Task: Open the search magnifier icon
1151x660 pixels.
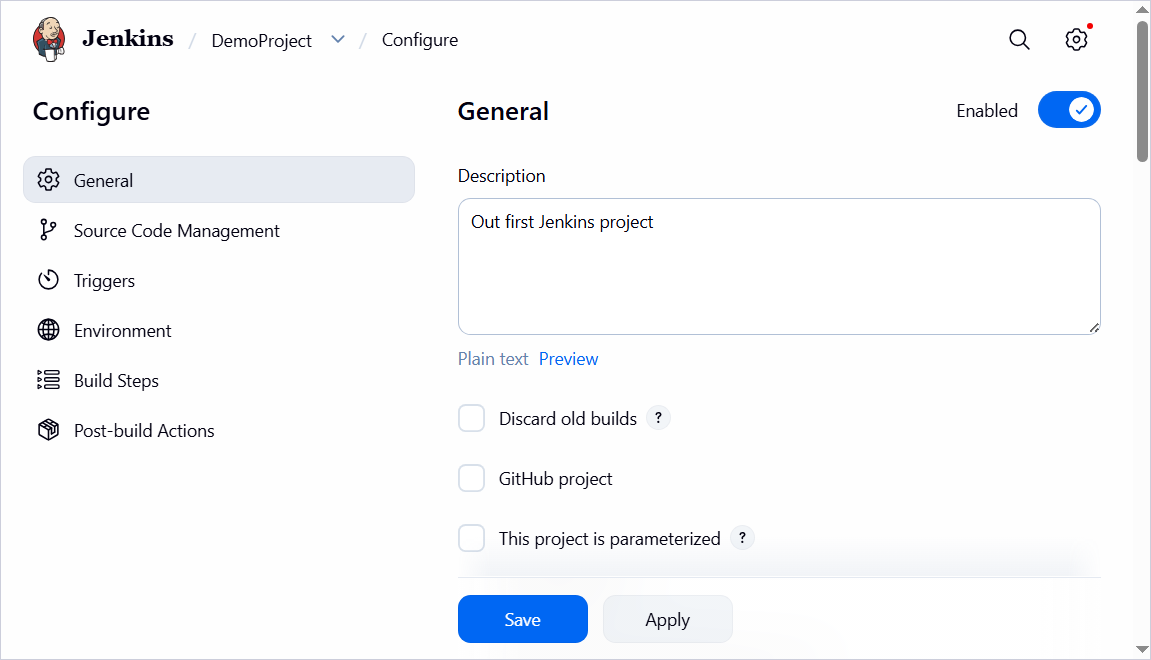Action: [x=1019, y=40]
